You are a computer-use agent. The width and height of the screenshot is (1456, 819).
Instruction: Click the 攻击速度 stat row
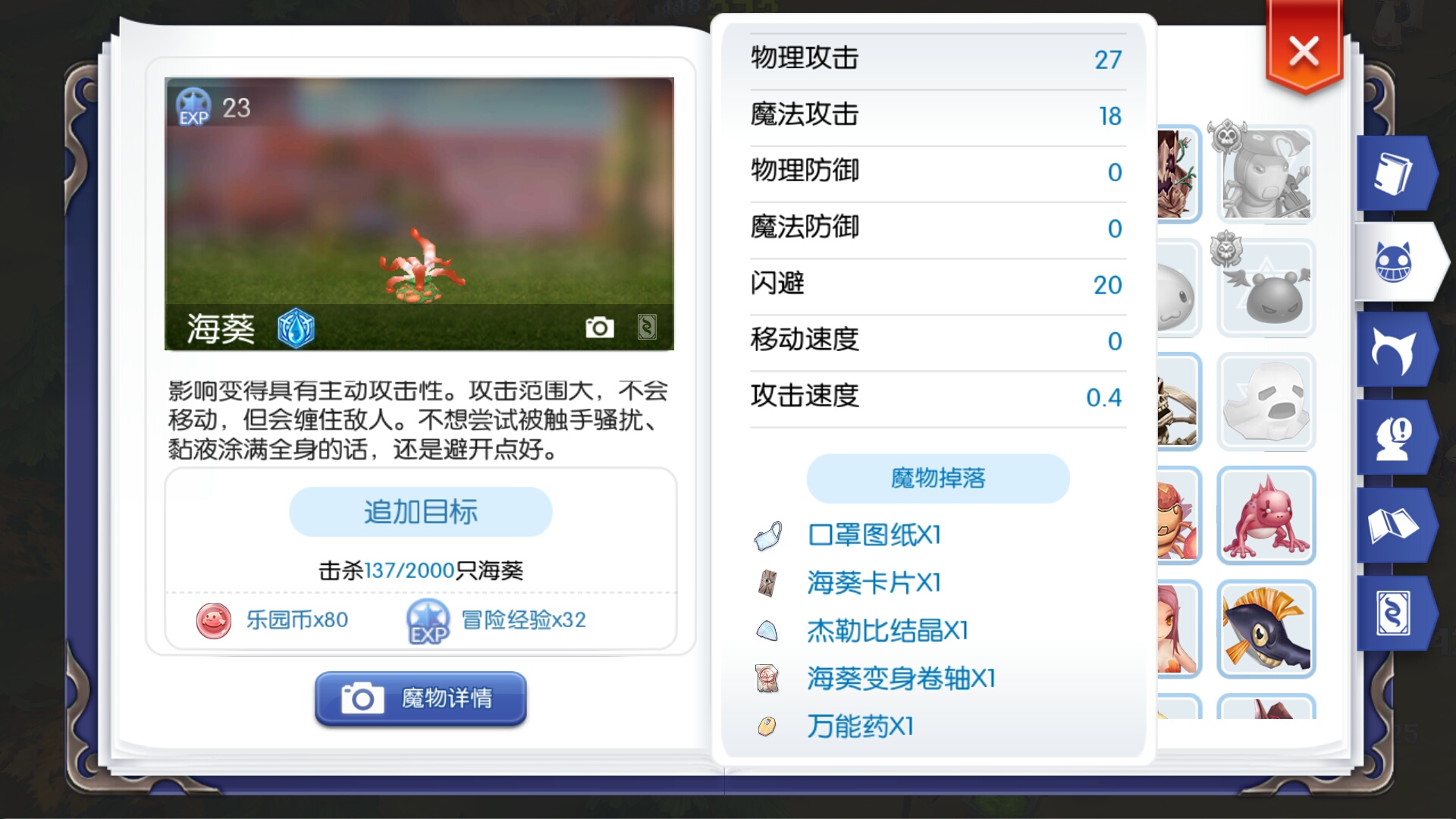click(938, 397)
